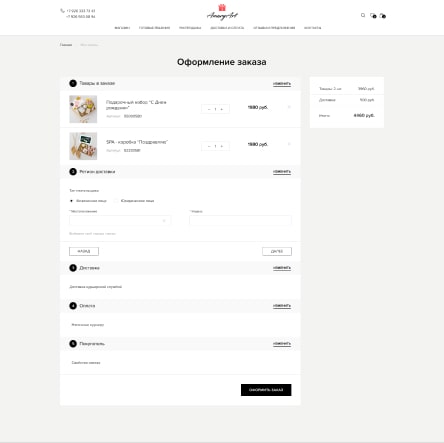Click the change link in delivery region section
Screen dimensions: 444x443
pyautogui.click(x=282, y=172)
